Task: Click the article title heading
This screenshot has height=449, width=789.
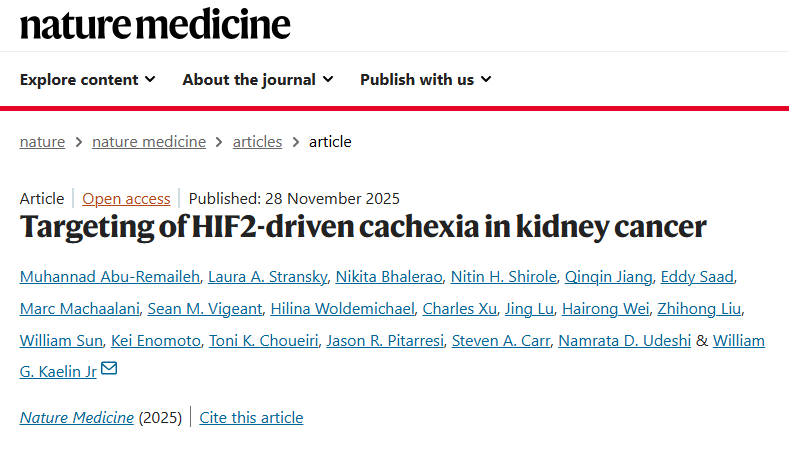Action: point(363,227)
